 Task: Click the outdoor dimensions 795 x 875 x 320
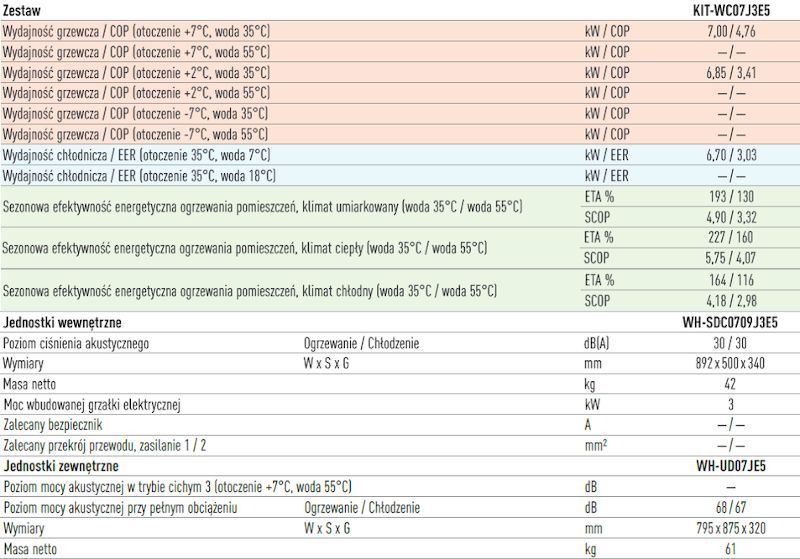tap(731, 528)
